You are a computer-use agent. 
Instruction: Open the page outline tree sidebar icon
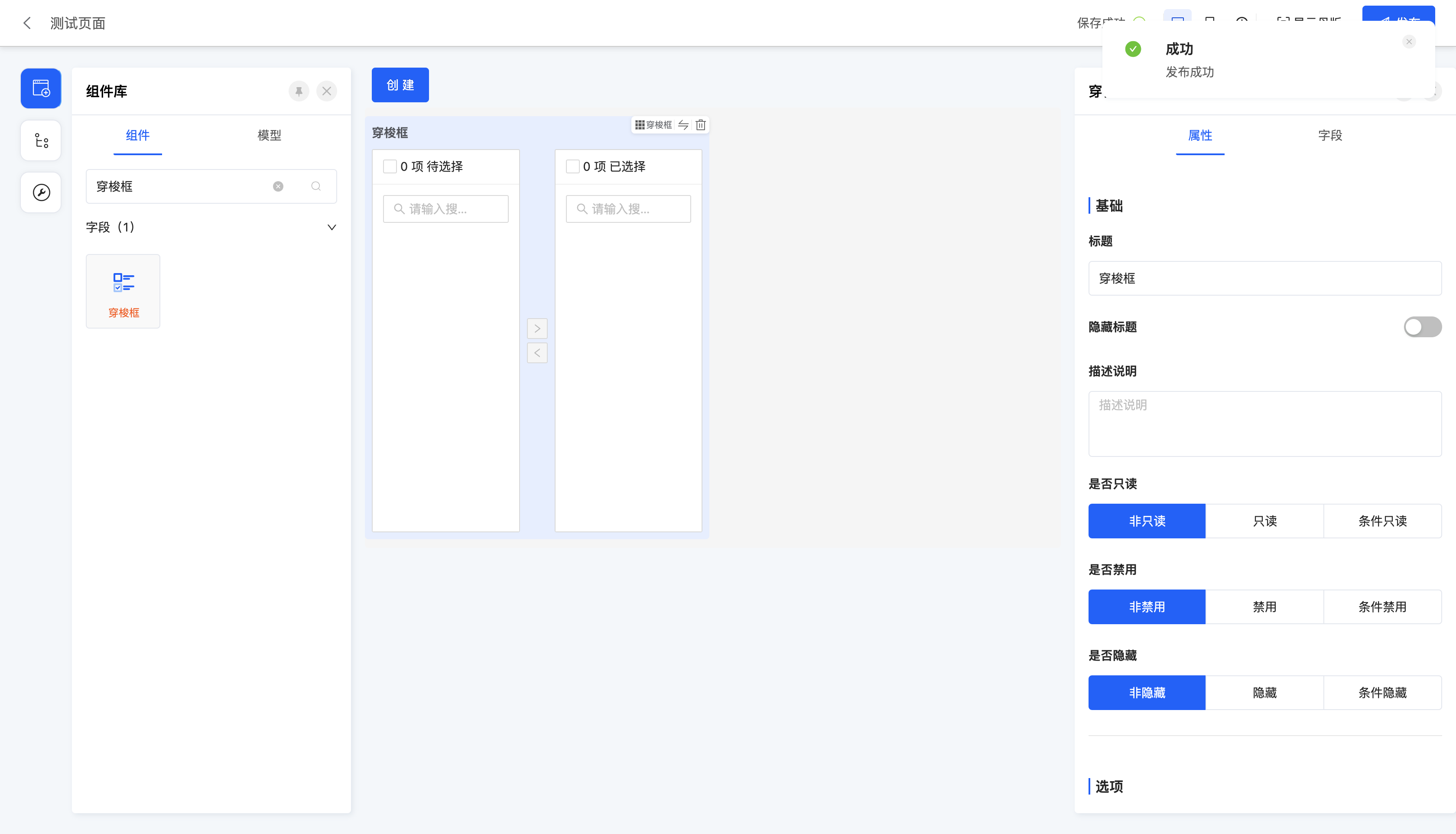click(x=41, y=140)
